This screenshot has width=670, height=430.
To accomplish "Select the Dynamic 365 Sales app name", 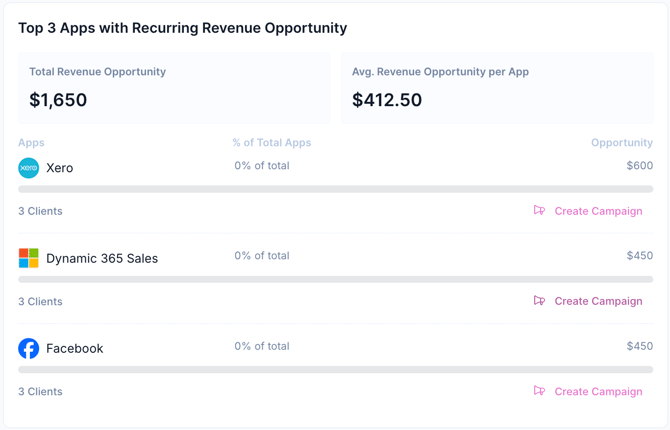I will coord(102,258).
